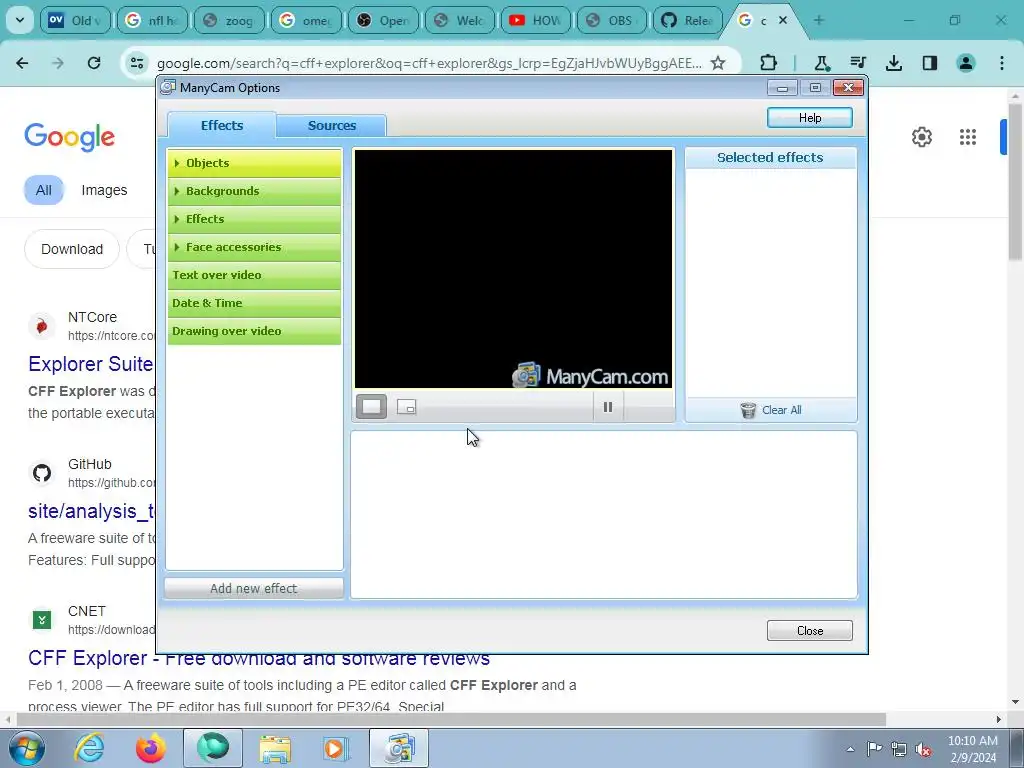This screenshot has height=768, width=1024.
Task: Bookmark this page with star icon
Action: point(718,63)
